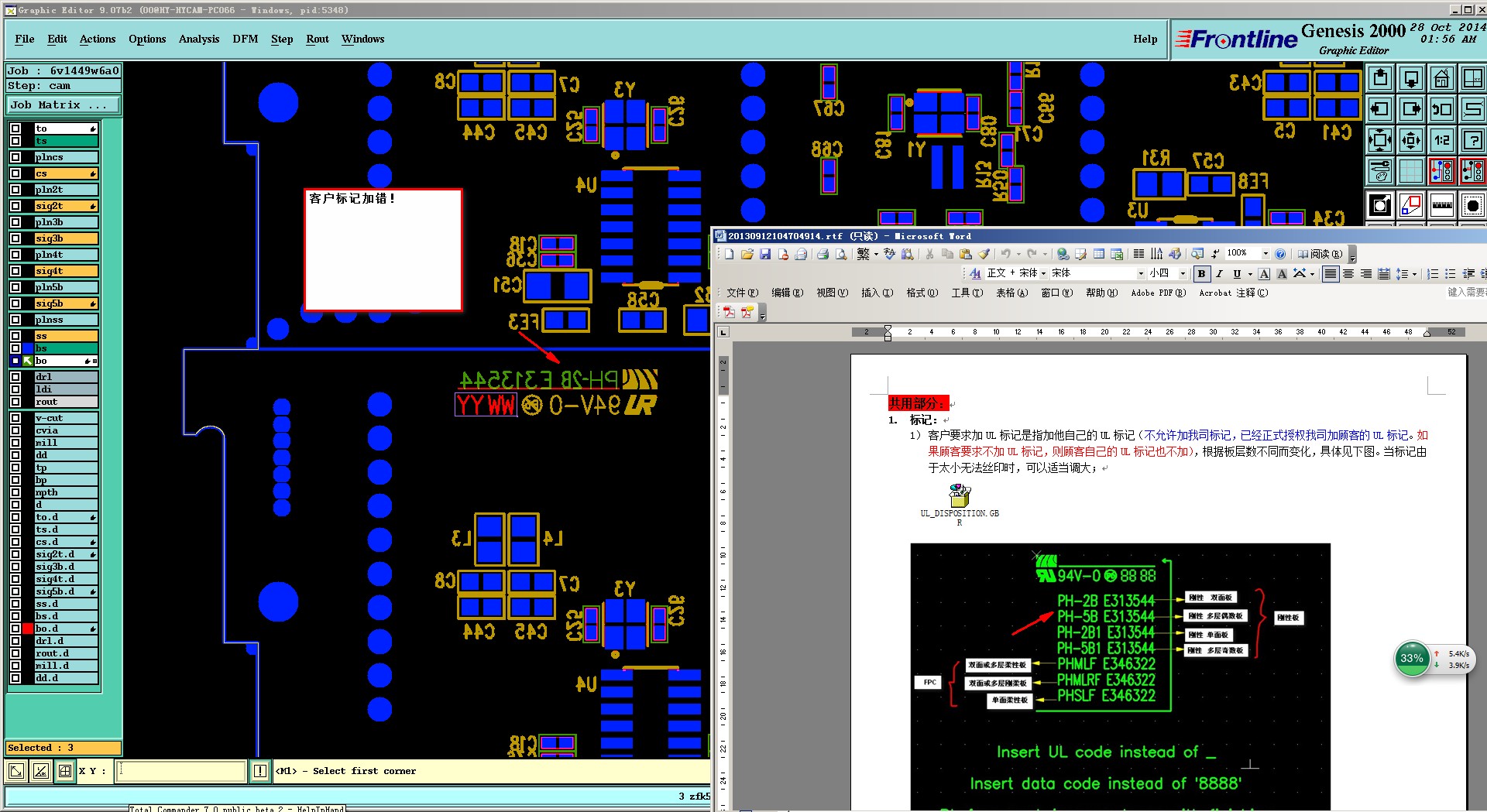Click the black octagon selection icon
This screenshot has width=1487, height=812.
pyautogui.click(x=1473, y=205)
